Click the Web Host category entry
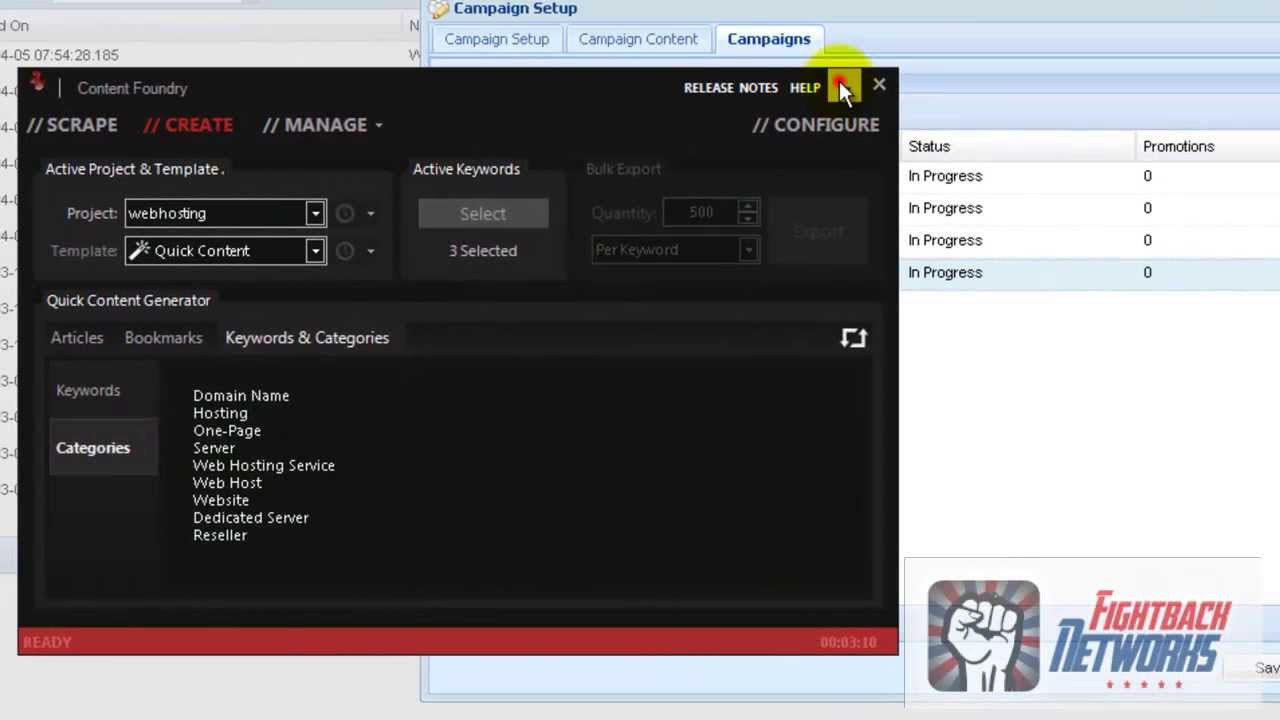This screenshot has width=1280, height=720. pos(227,483)
